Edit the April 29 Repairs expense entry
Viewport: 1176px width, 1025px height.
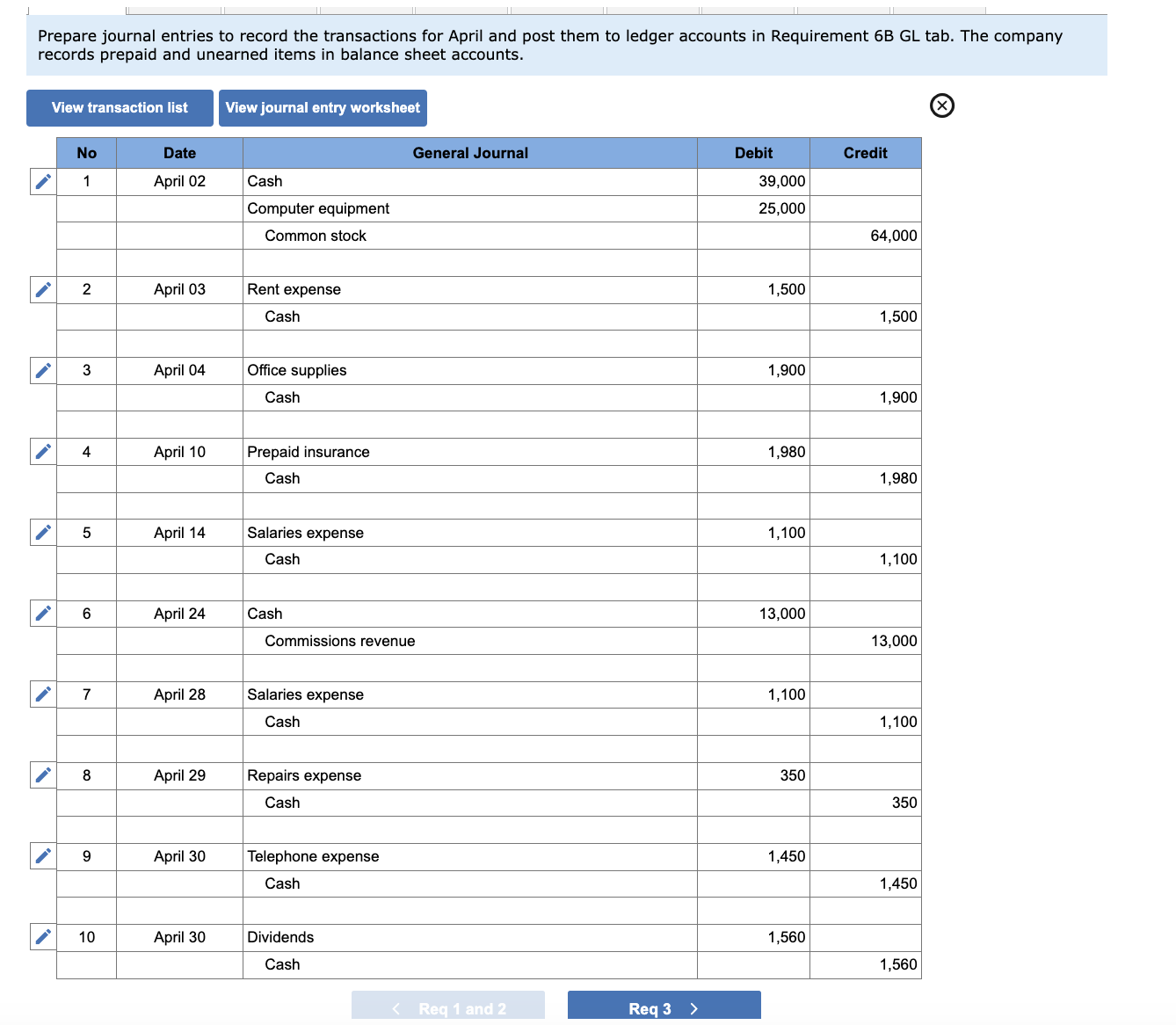(x=41, y=774)
